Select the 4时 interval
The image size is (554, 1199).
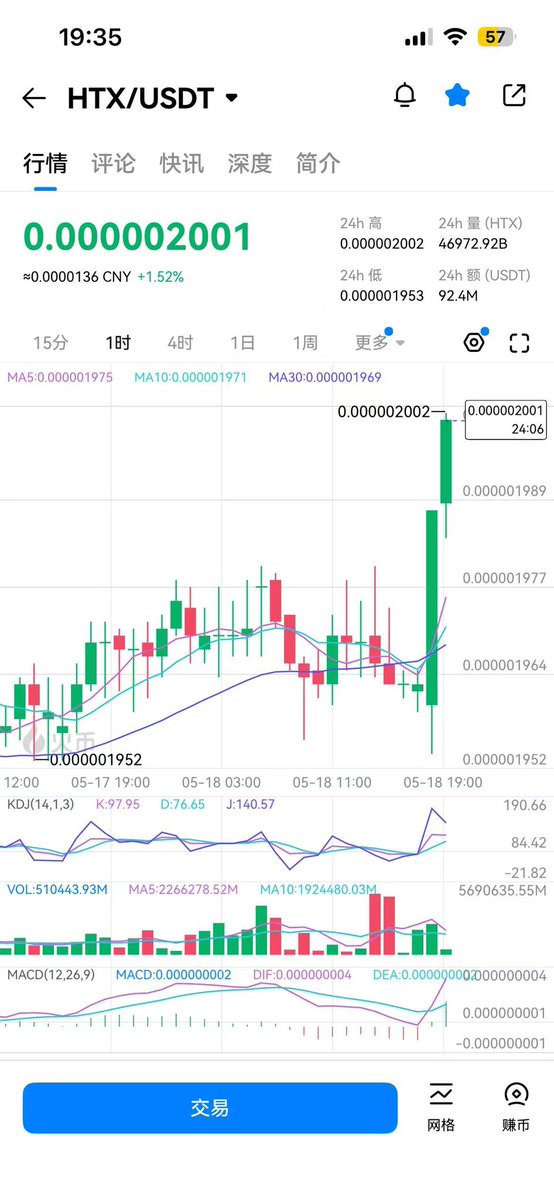(180, 343)
